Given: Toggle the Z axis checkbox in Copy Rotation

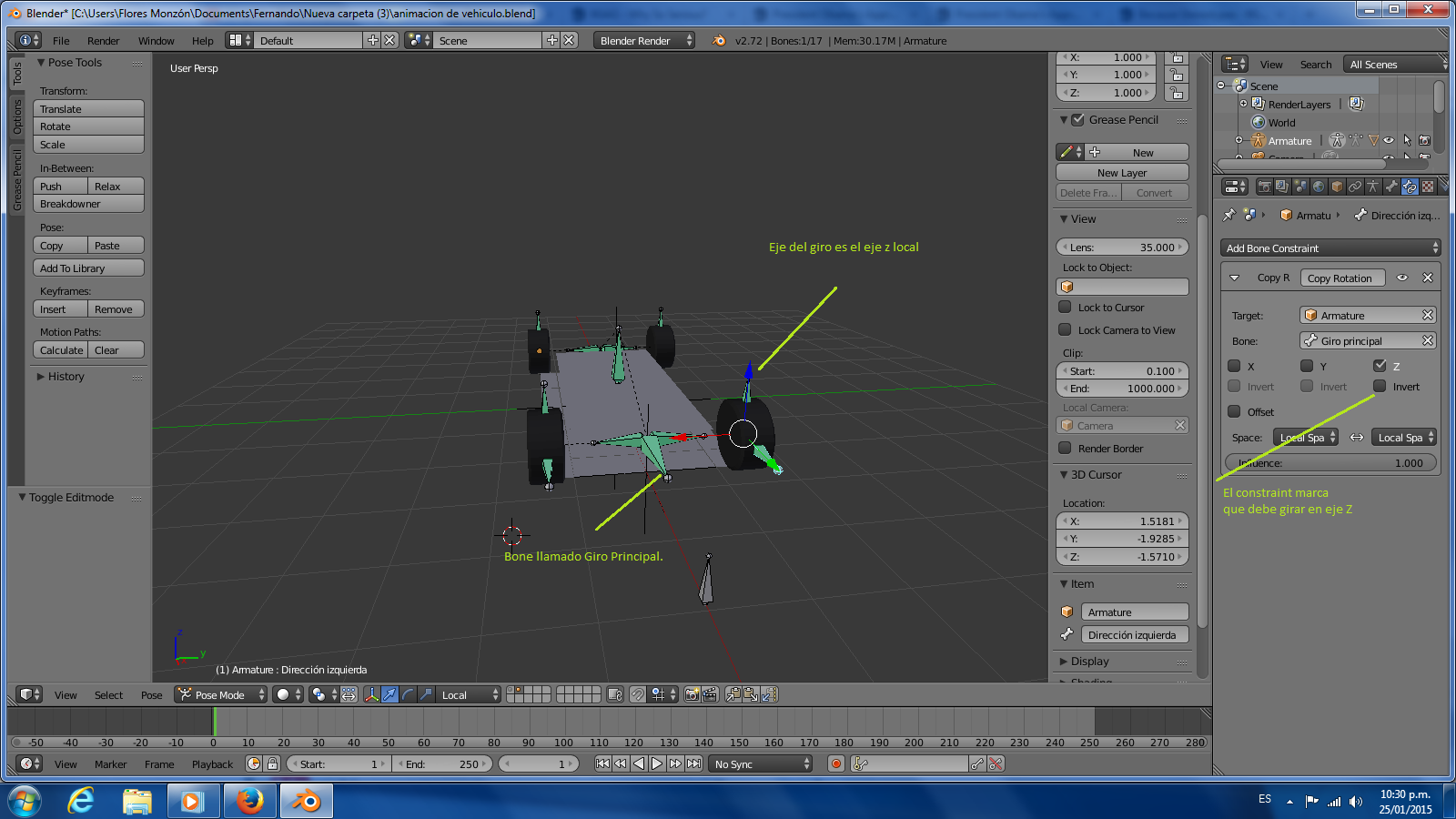Looking at the screenshot, I should tap(1380, 366).
